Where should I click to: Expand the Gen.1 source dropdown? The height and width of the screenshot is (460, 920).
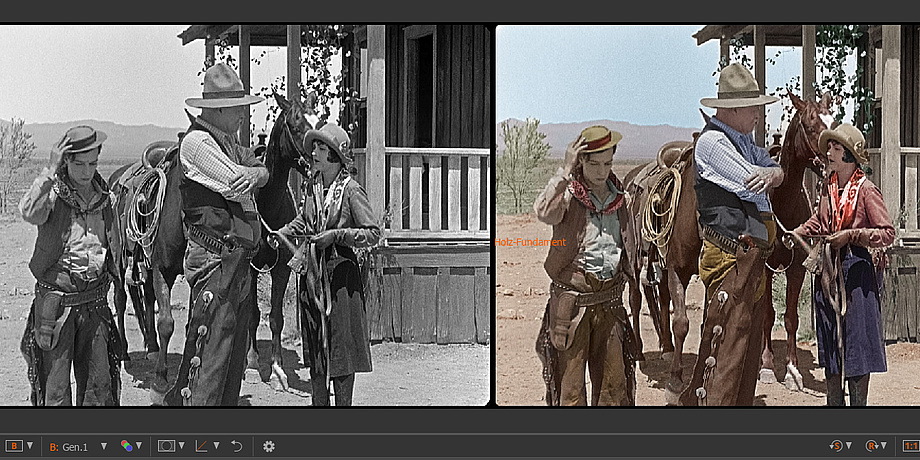tap(104, 446)
